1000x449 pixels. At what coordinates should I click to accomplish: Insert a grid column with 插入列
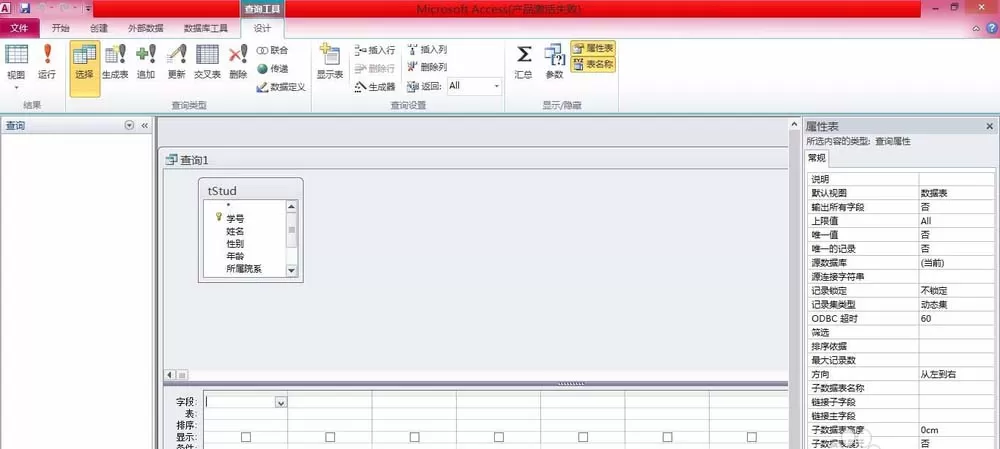(x=427, y=50)
